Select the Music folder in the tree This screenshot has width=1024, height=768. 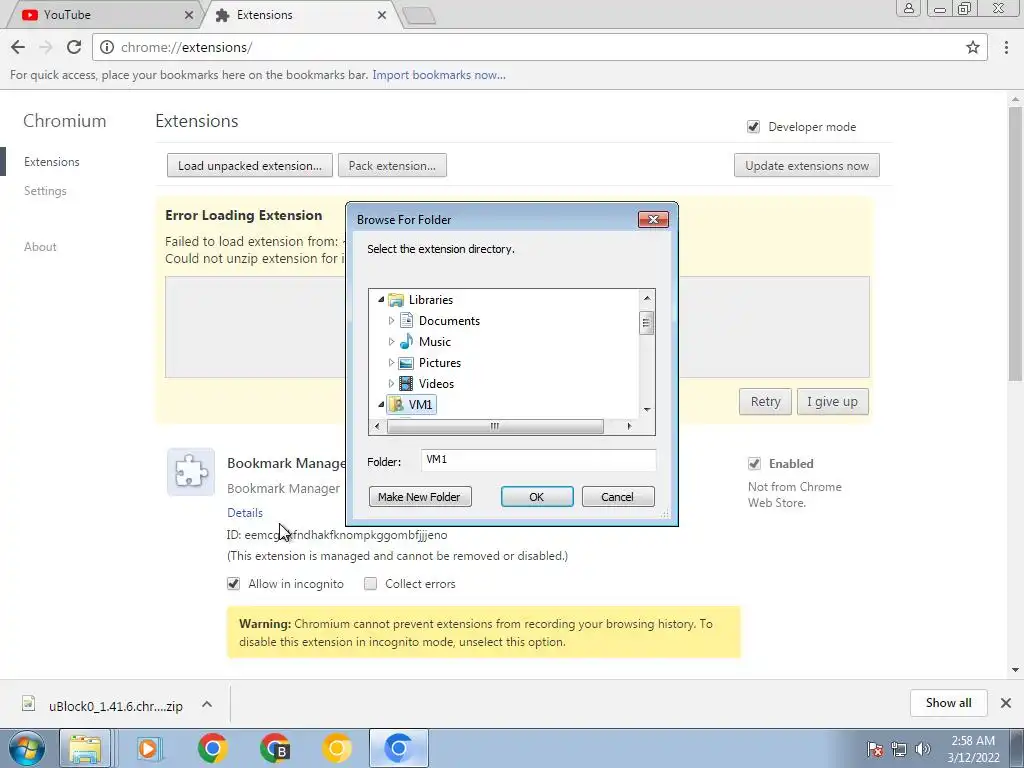click(x=434, y=342)
